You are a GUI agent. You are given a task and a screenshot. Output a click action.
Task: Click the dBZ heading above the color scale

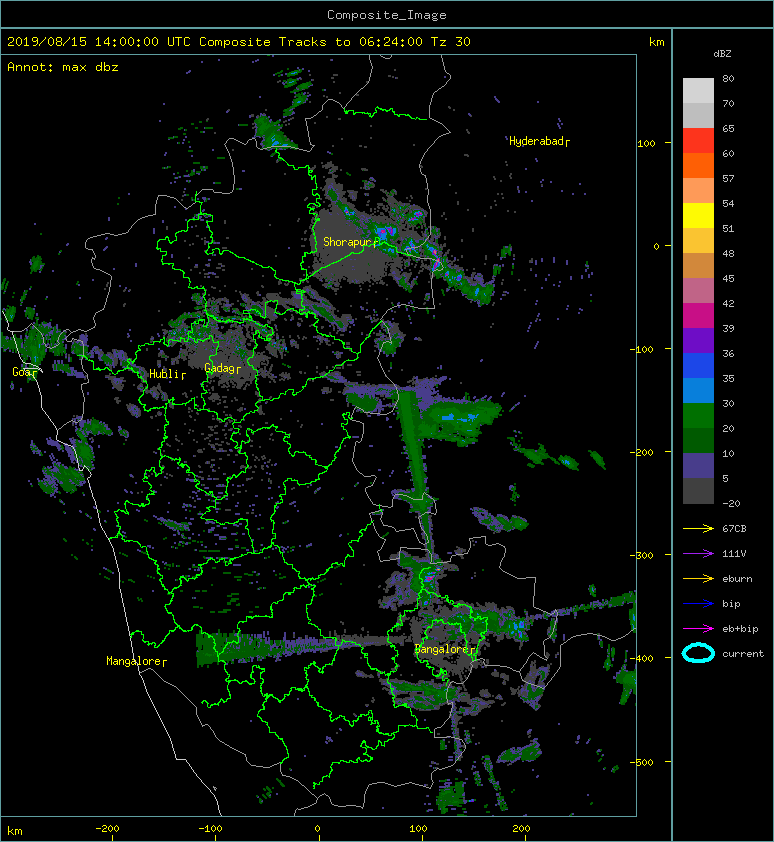[722, 54]
